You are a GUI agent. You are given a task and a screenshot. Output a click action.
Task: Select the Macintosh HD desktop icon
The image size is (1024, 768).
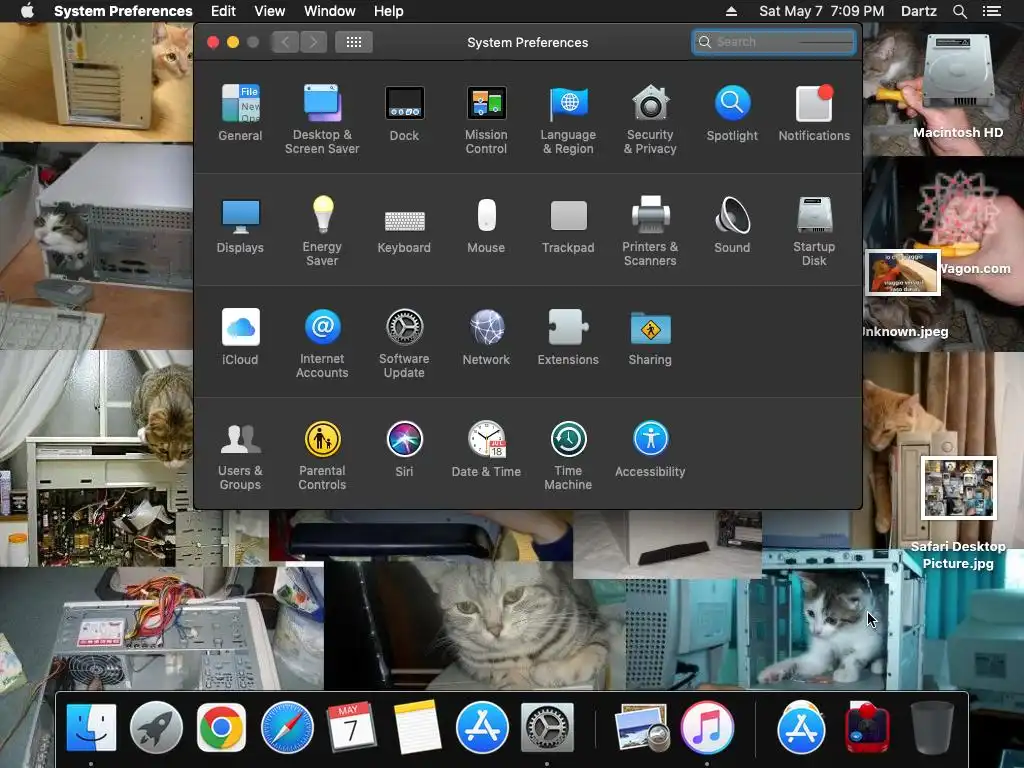coord(958,85)
